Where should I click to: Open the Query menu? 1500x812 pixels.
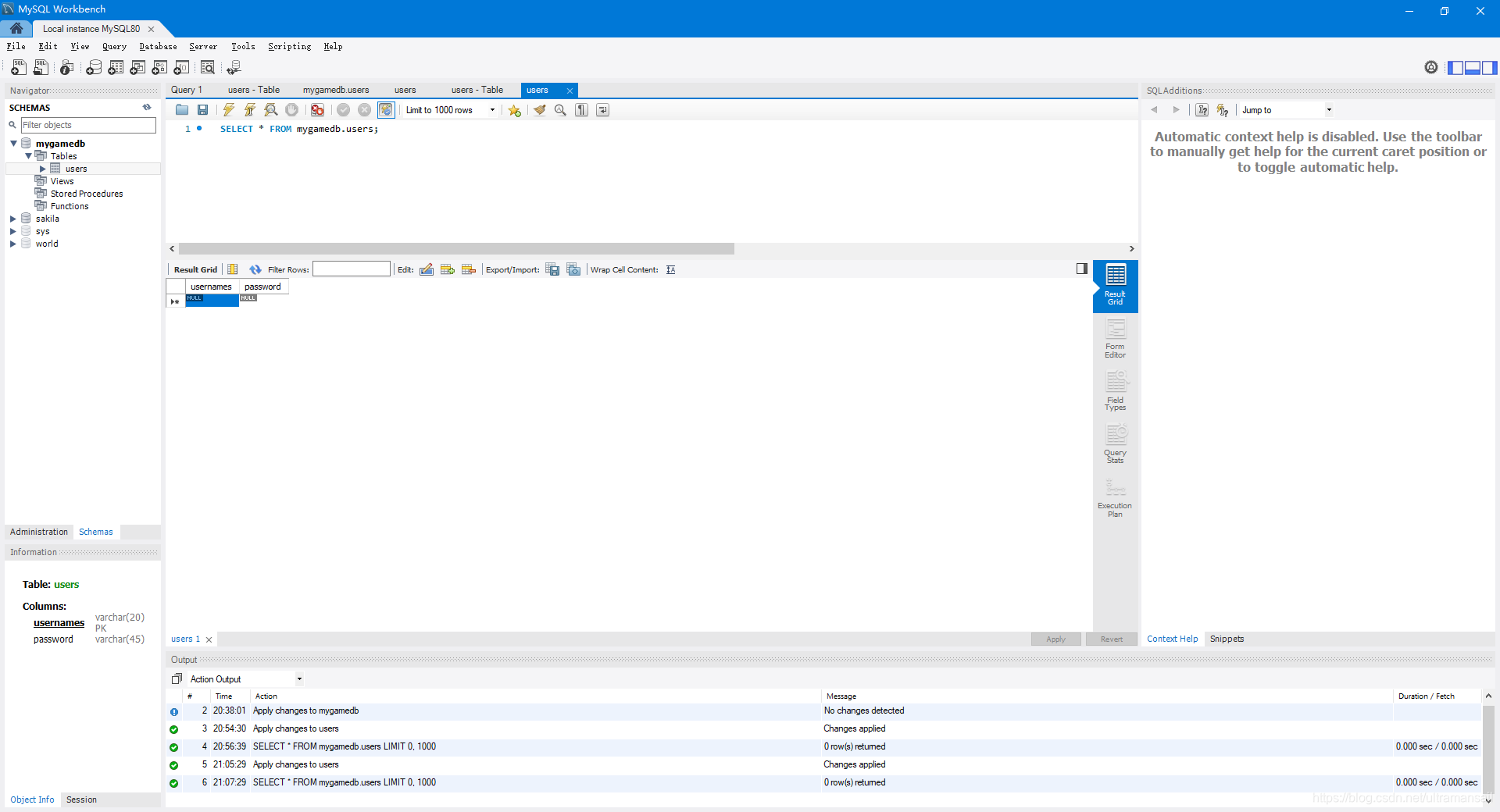pyautogui.click(x=114, y=47)
